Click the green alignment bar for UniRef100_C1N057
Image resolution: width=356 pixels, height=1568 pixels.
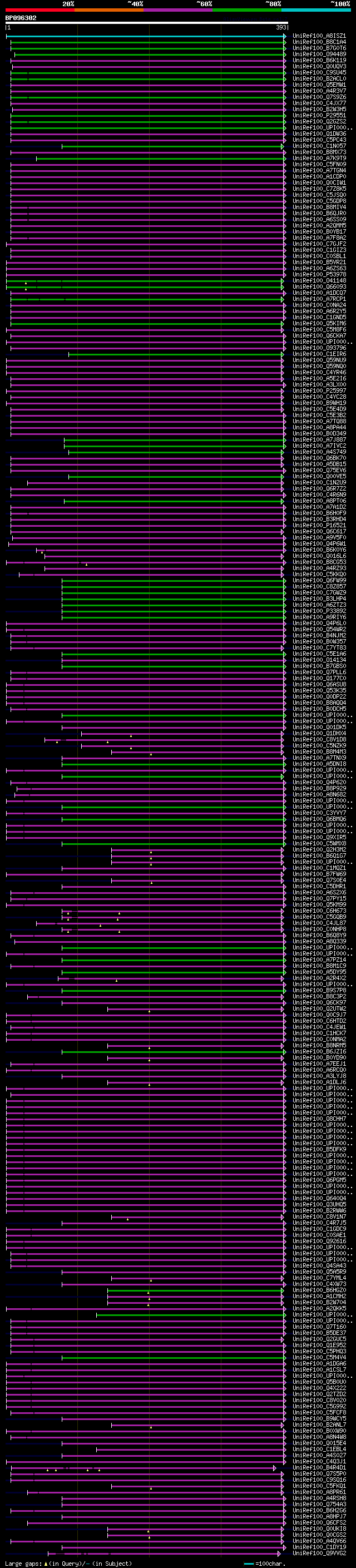[x=173, y=146]
